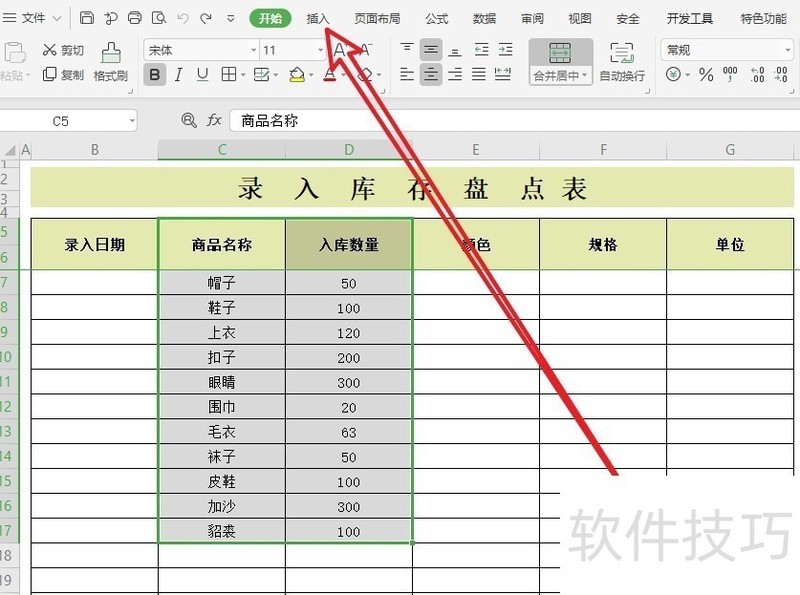Click the Save icon in quick access toolbar

coord(87,18)
